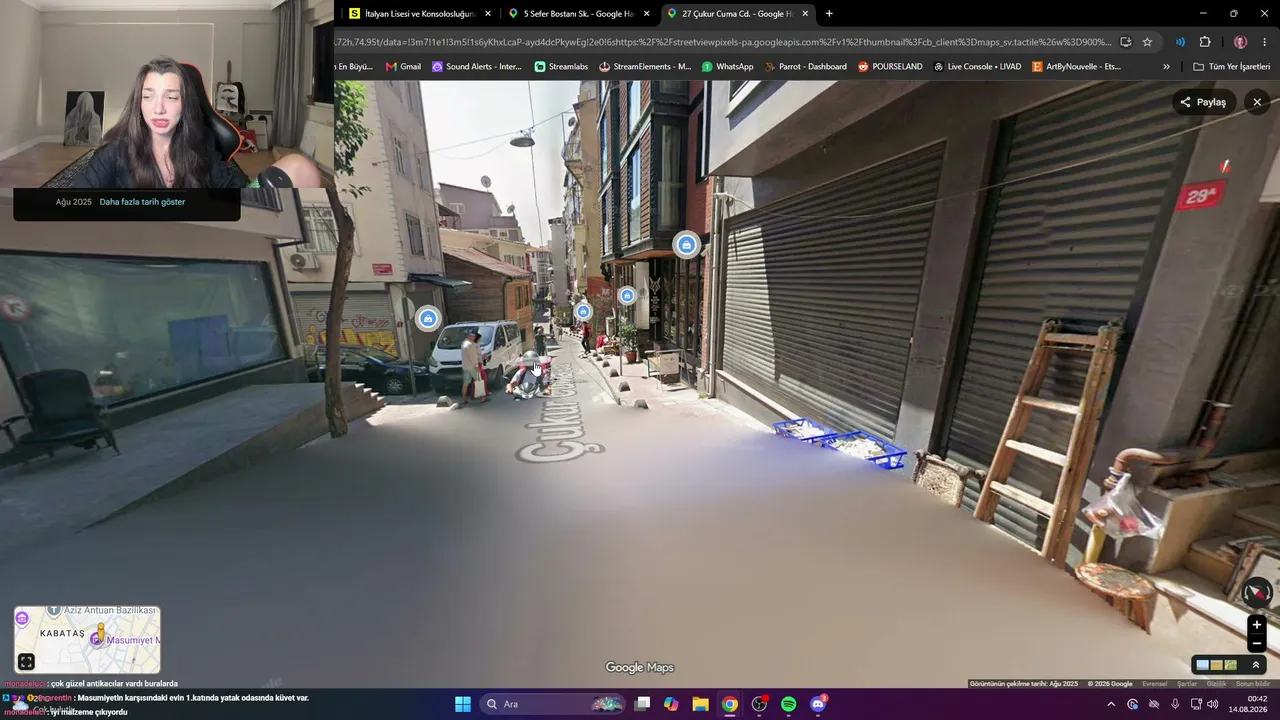Open a new browser tab
The width and height of the screenshot is (1280, 720).
pos(829,14)
